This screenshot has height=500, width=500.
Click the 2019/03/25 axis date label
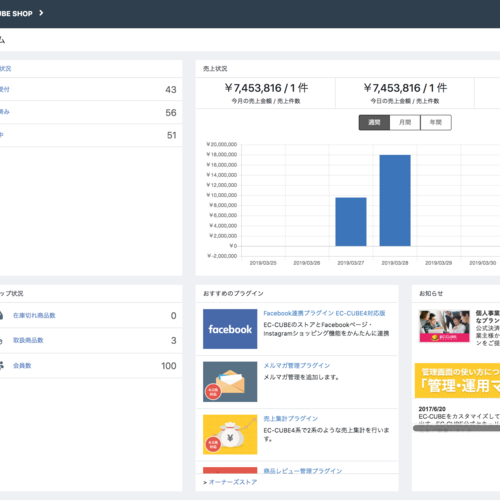(263, 263)
